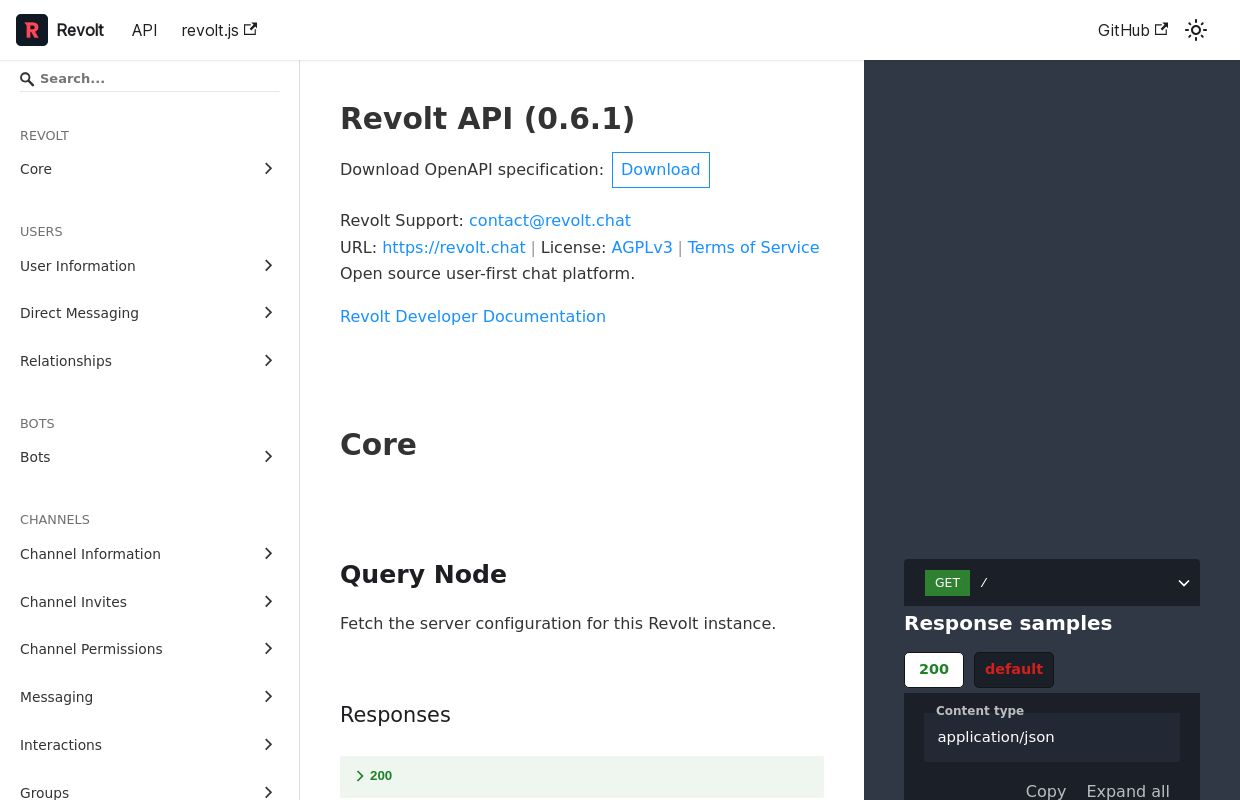
Task: Select Interactions in the sidebar
Action: pyautogui.click(x=61, y=745)
